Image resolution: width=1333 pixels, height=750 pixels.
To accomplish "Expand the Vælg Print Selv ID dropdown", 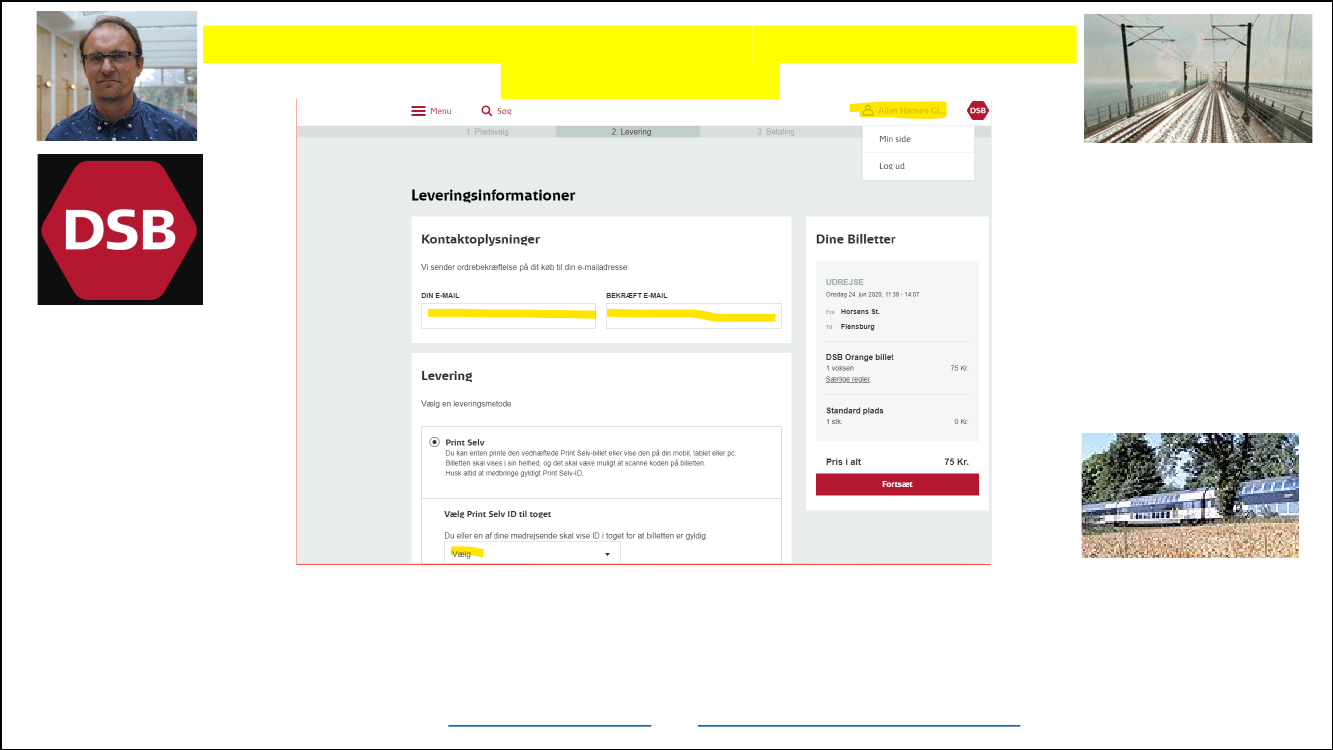I will 532,554.
